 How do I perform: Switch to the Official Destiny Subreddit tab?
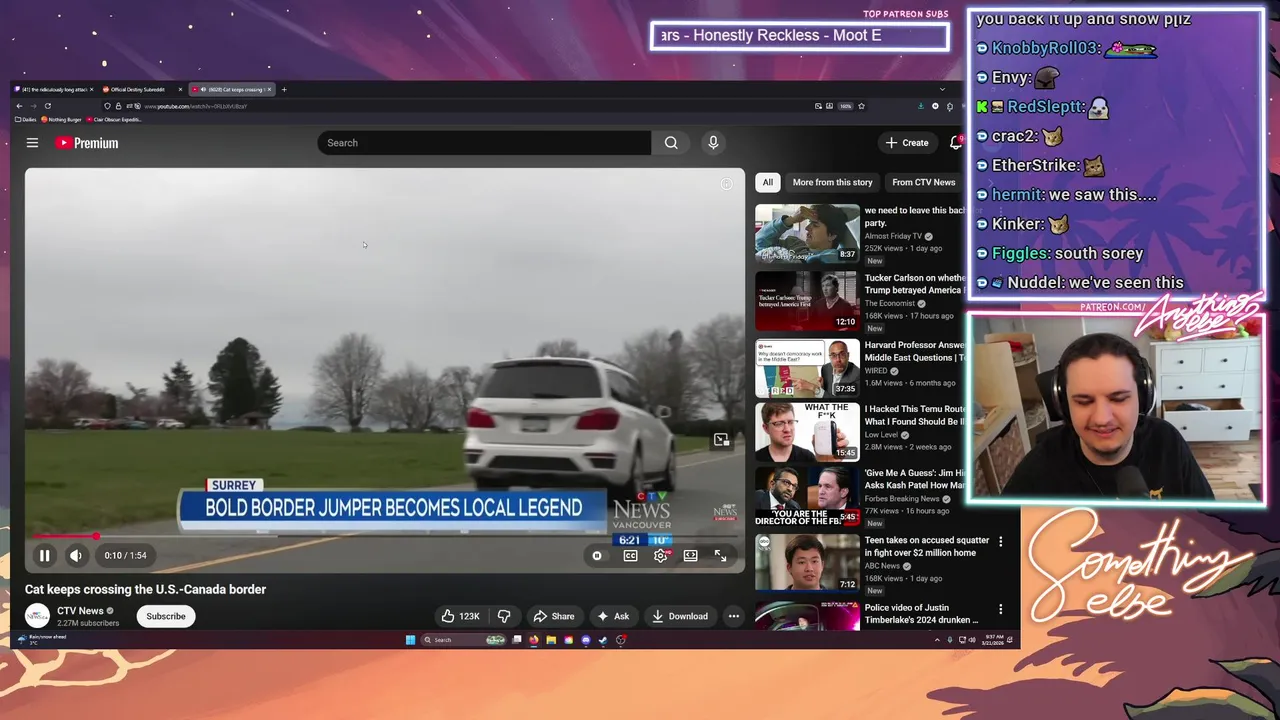pos(143,90)
